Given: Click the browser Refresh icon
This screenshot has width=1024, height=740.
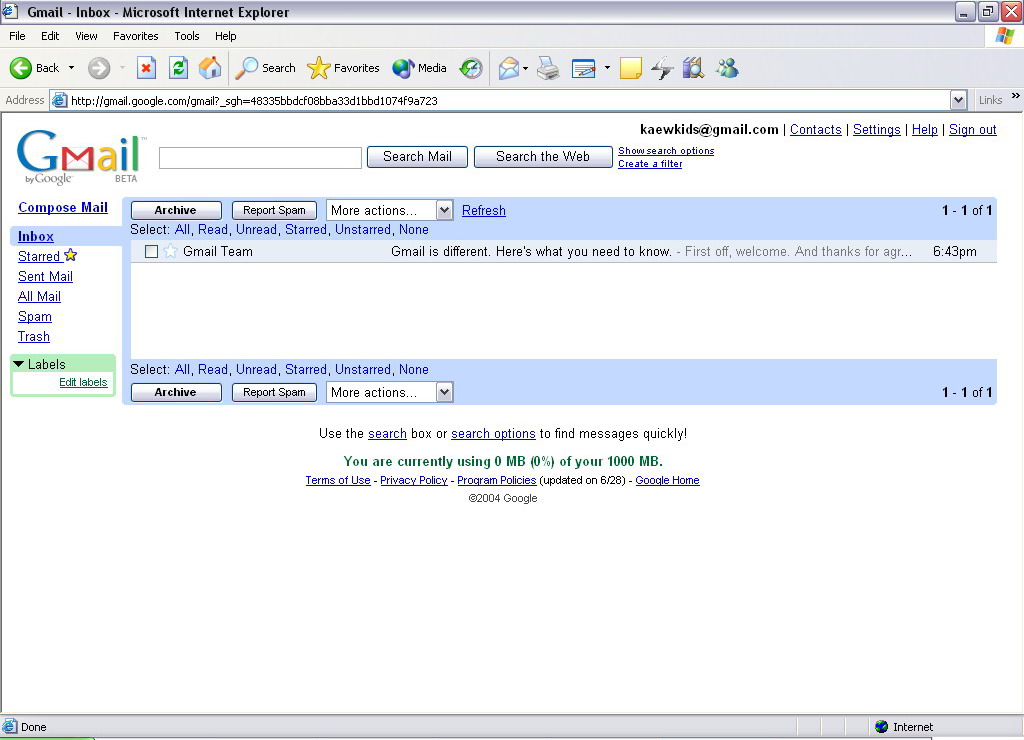Looking at the screenshot, I should (x=178, y=68).
